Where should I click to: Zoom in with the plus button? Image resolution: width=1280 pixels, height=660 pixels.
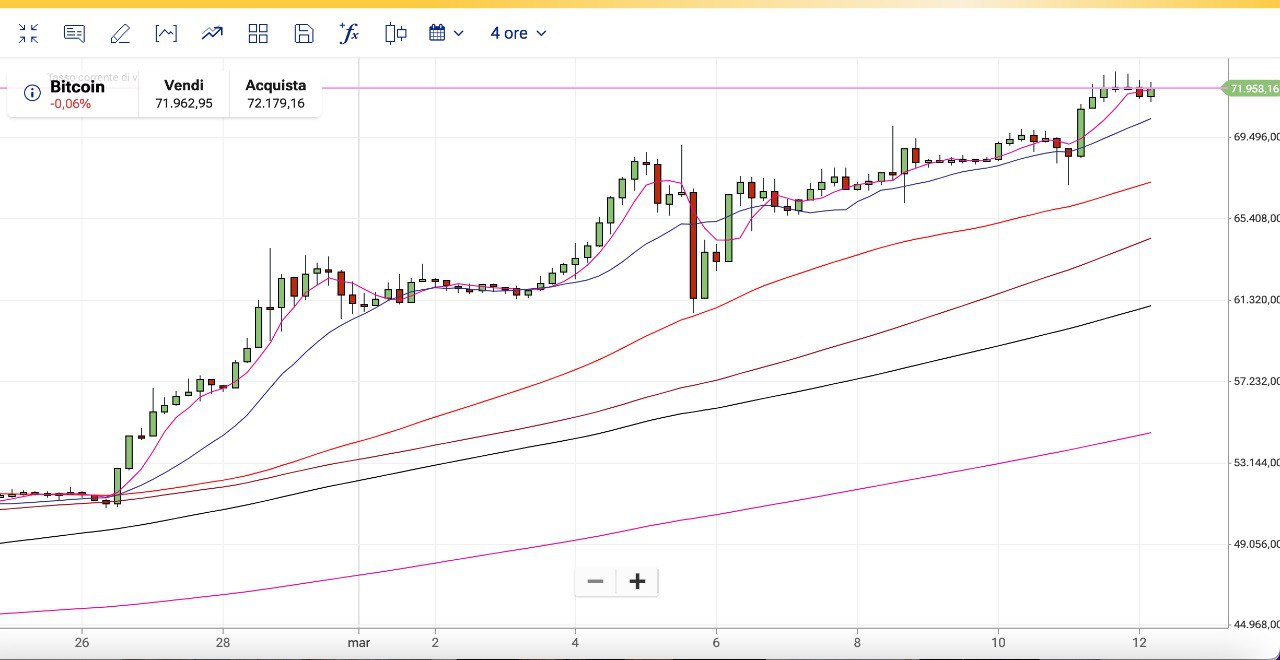(637, 581)
